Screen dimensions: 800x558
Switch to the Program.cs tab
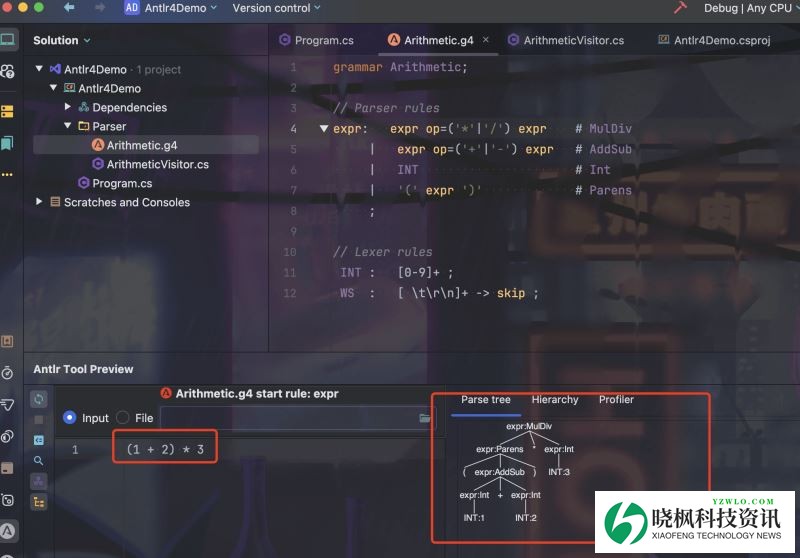pyautogui.click(x=316, y=40)
